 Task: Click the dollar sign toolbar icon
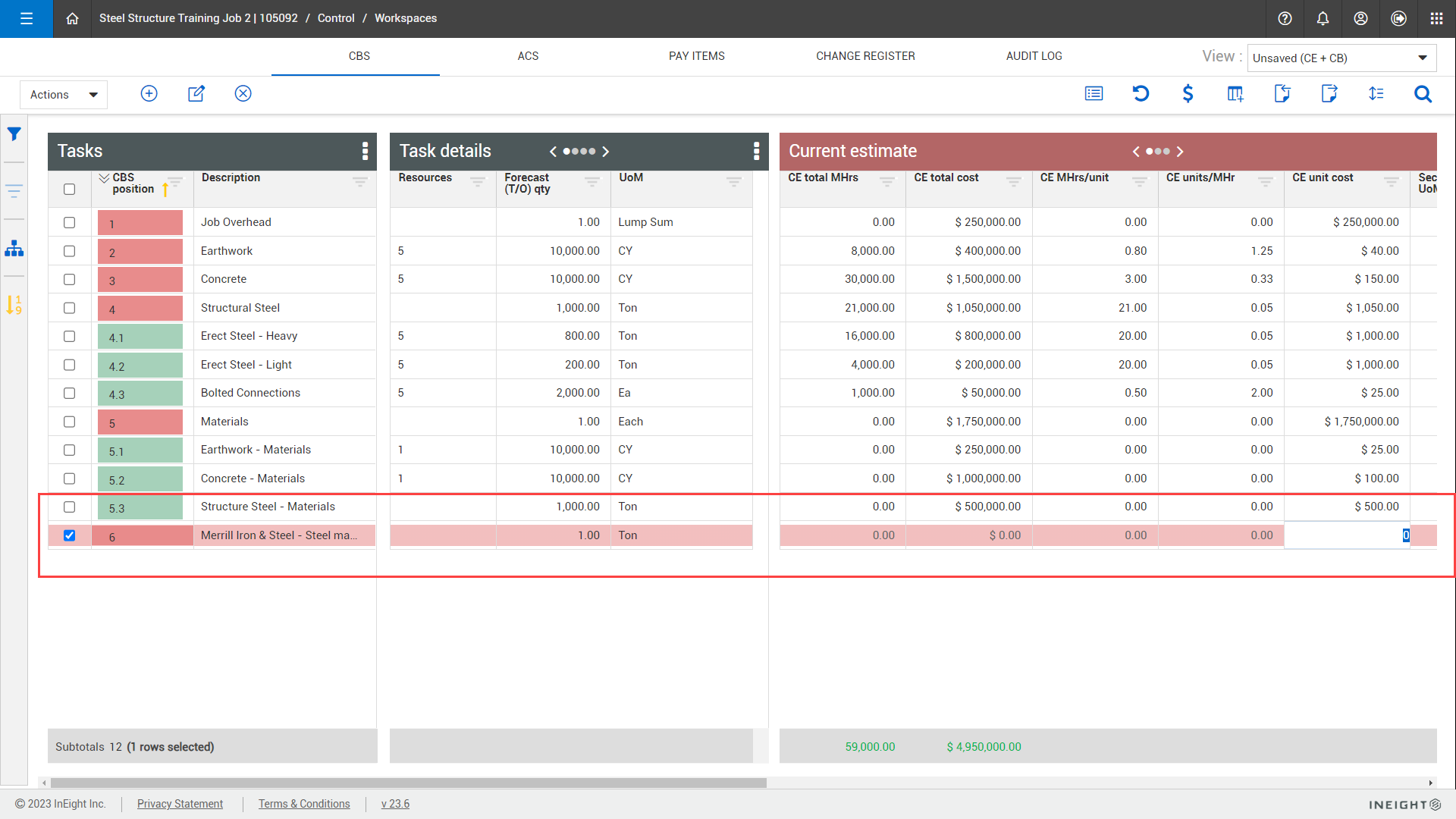tap(1188, 93)
